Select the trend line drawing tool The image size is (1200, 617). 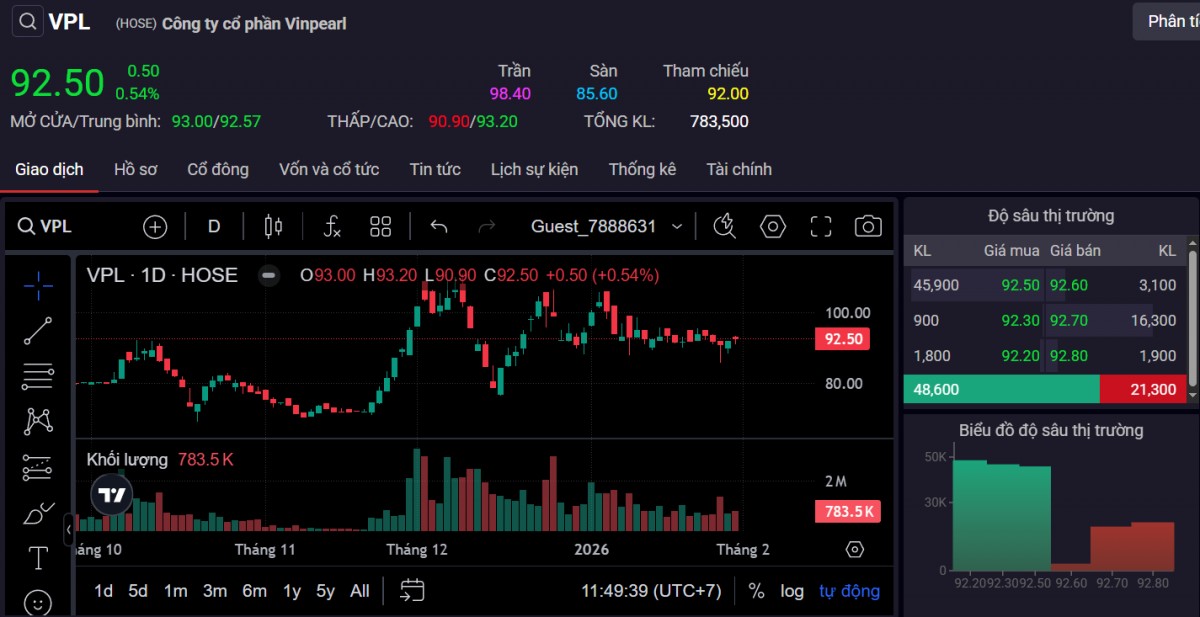click(x=37, y=332)
